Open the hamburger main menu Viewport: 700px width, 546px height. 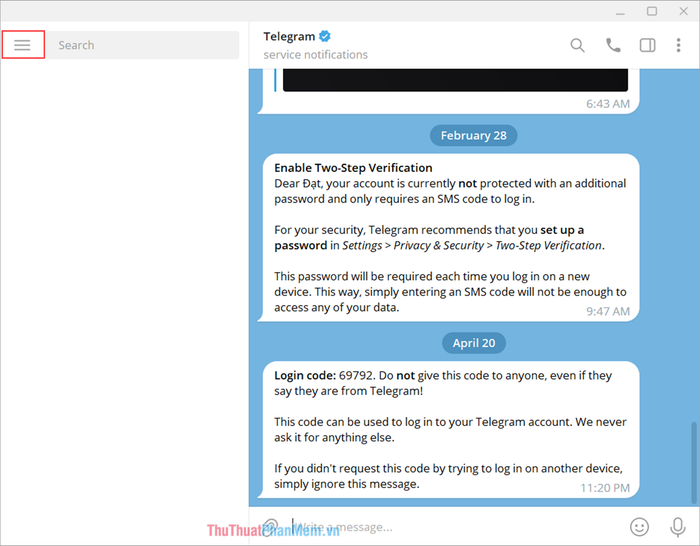tap(22, 45)
